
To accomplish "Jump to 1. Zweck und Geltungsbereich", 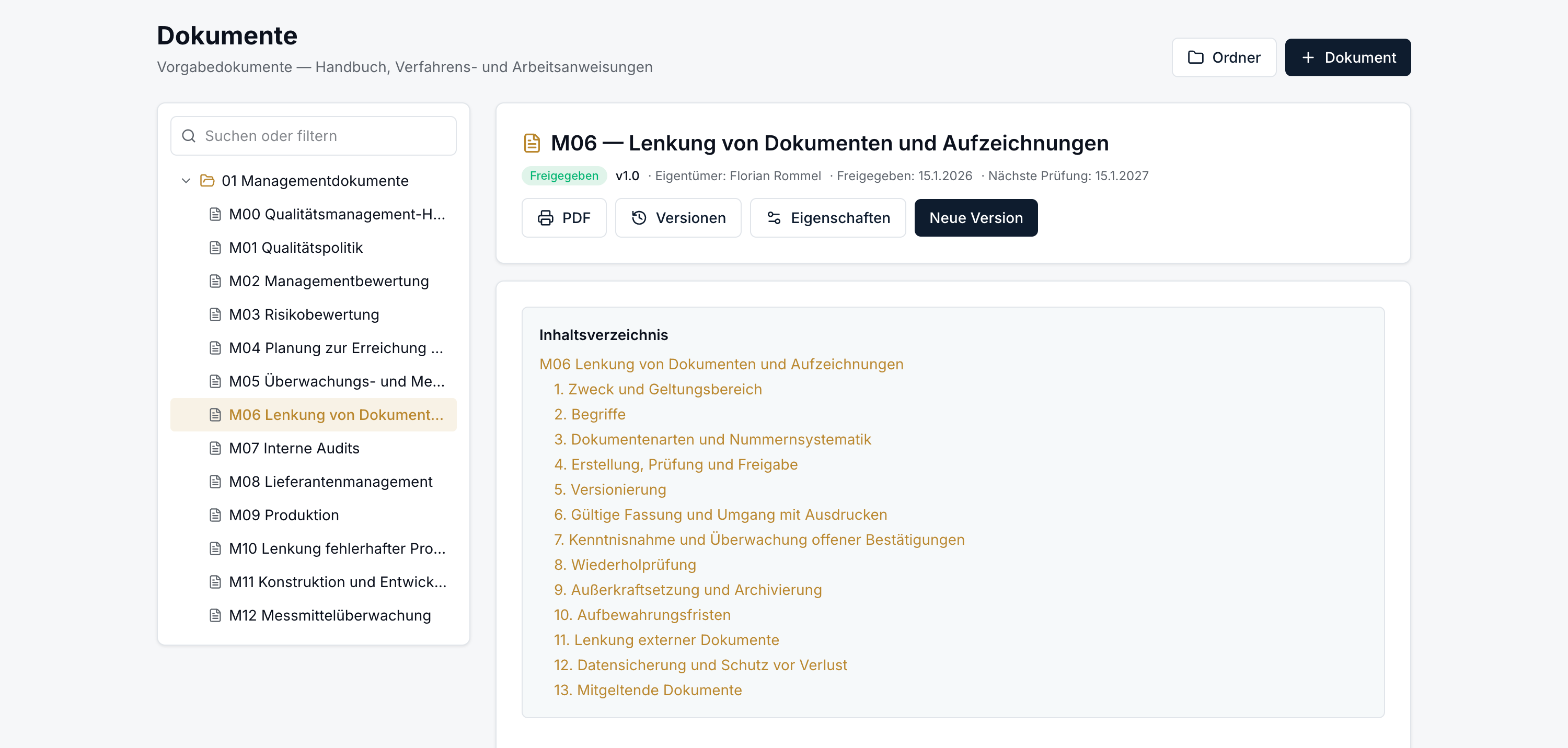I will tap(658, 390).
